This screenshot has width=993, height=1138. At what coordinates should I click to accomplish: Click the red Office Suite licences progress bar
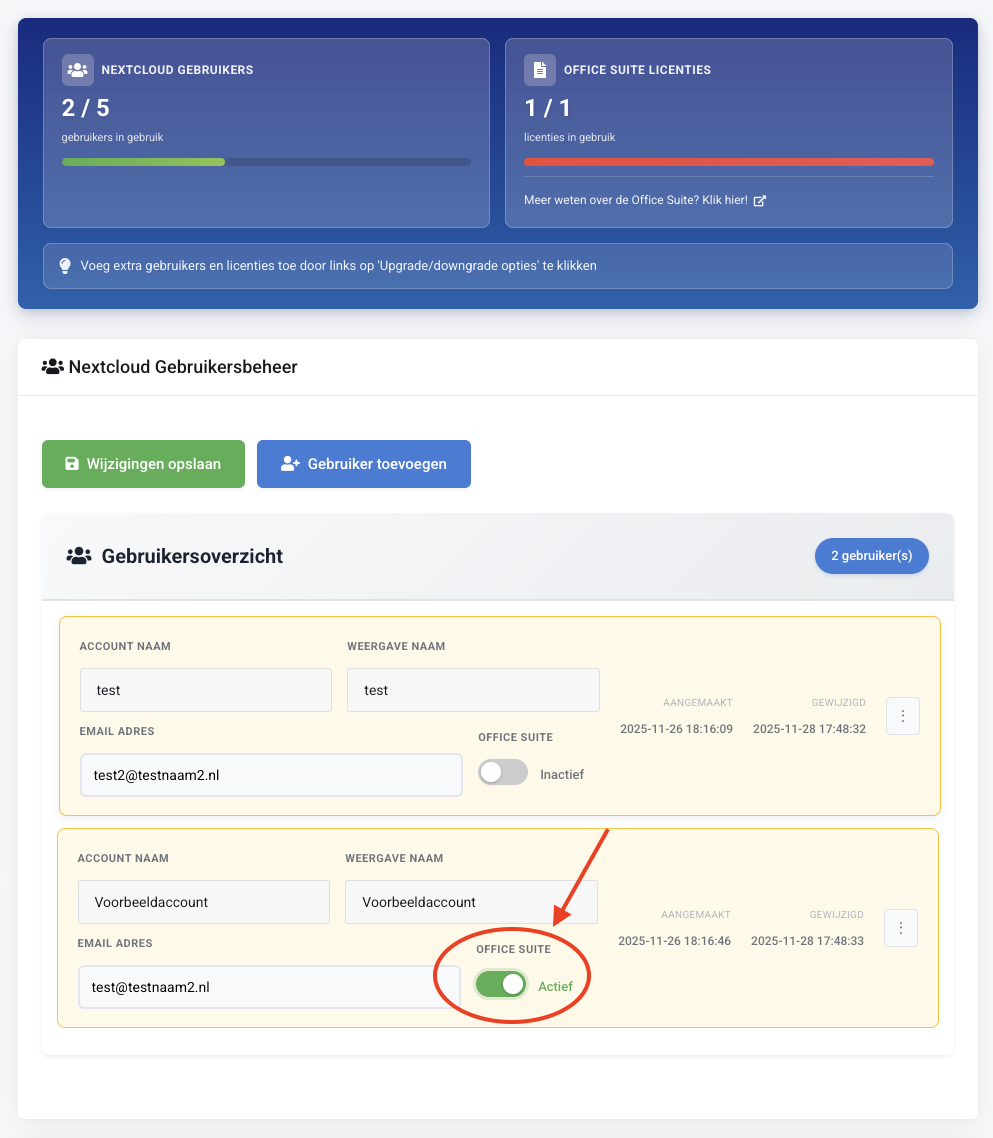pos(729,162)
